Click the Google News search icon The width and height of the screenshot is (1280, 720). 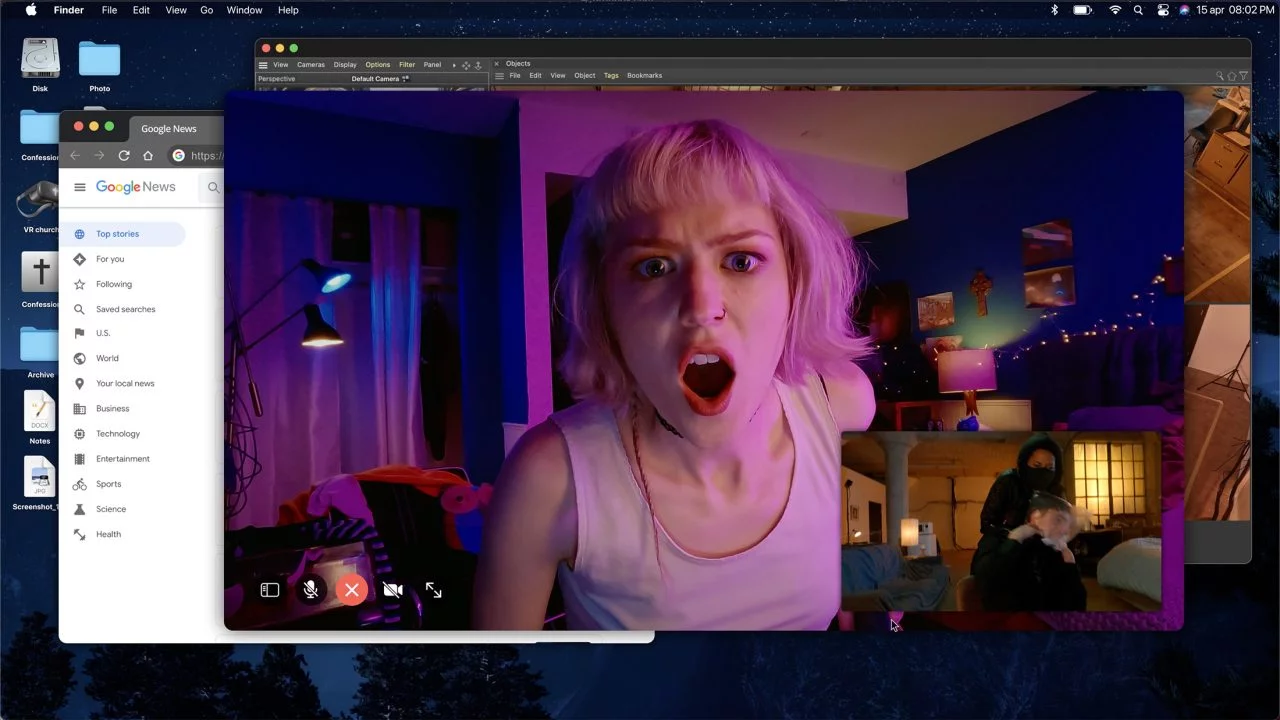[x=213, y=187]
